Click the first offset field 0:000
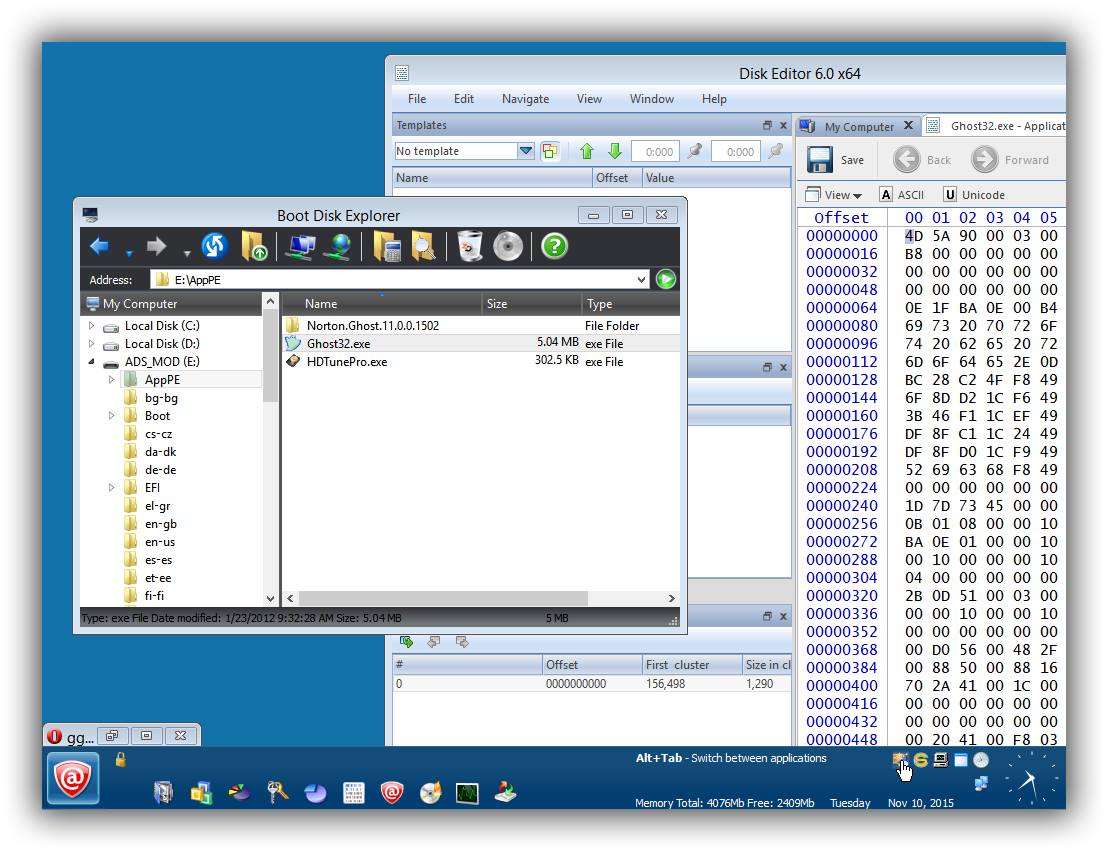This screenshot has width=1108, height=852. [x=656, y=151]
